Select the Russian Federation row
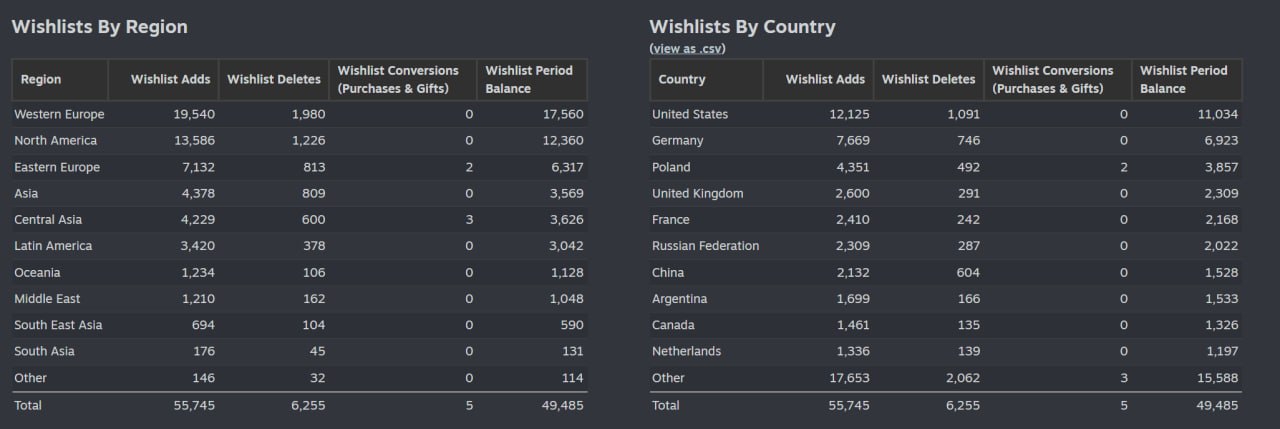The height and width of the screenshot is (429, 1280). pyautogui.click(x=946, y=246)
